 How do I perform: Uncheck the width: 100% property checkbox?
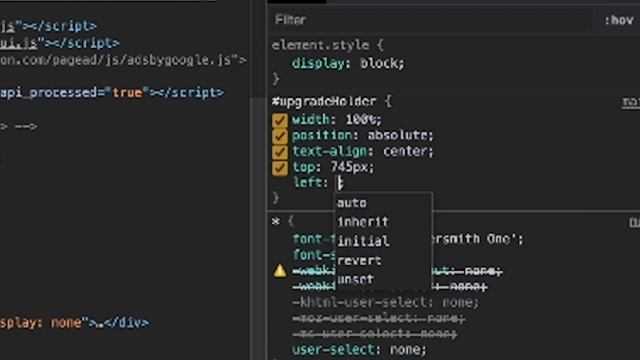click(x=280, y=120)
